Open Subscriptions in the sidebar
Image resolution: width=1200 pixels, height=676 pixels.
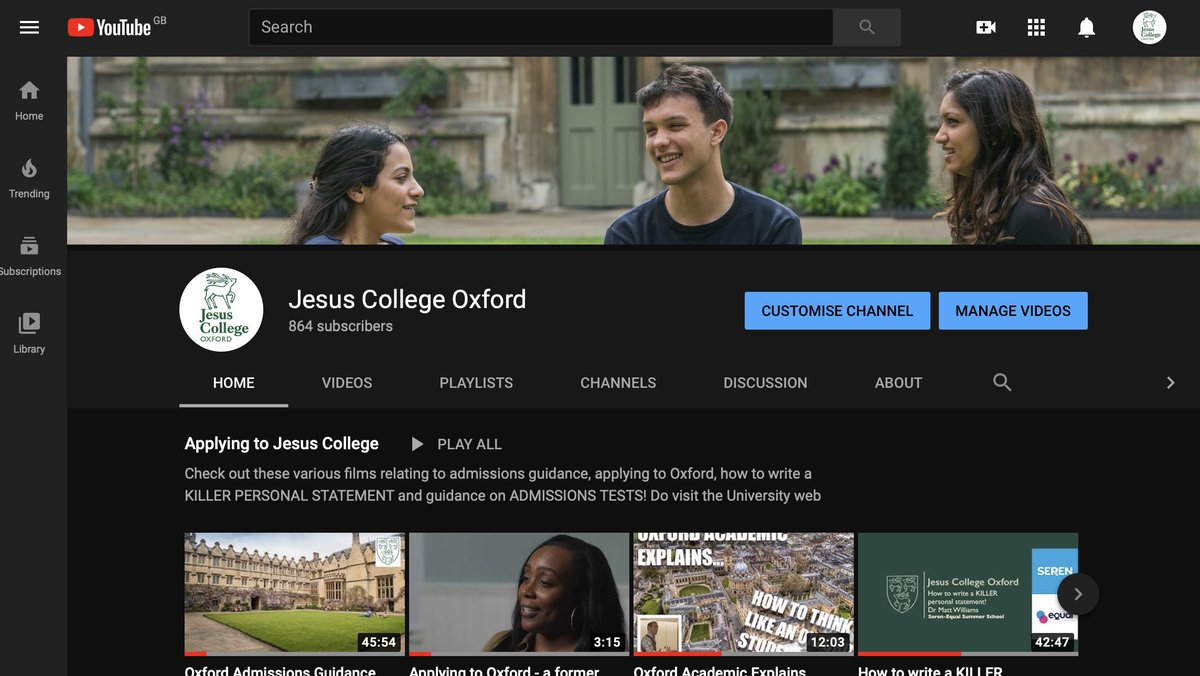(x=29, y=256)
